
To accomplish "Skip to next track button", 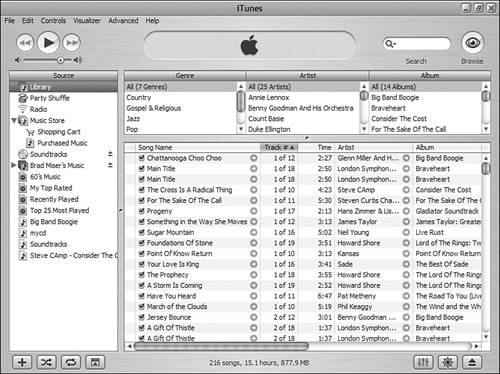I will tap(72, 43).
